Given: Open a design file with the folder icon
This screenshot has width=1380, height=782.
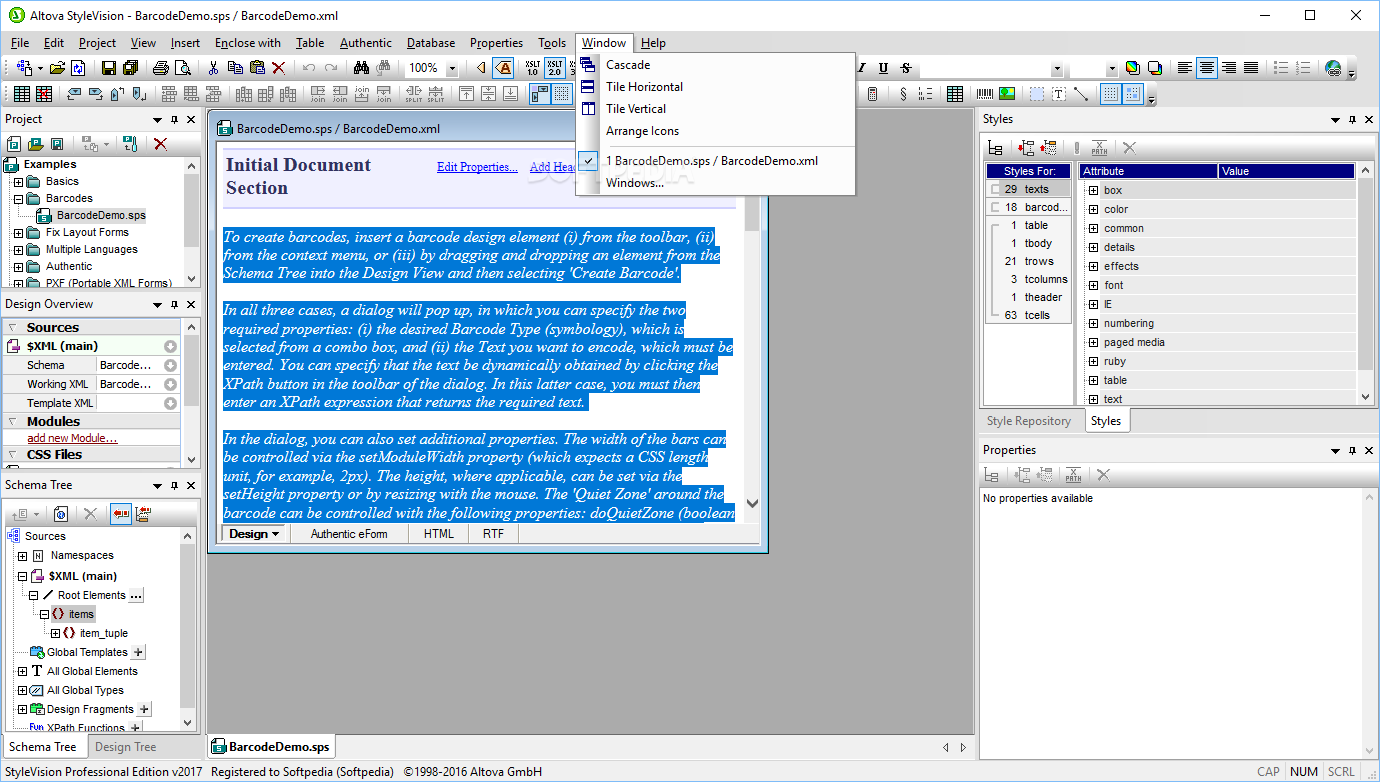Looking at the screenshot, I should click(x=57, y=68).
